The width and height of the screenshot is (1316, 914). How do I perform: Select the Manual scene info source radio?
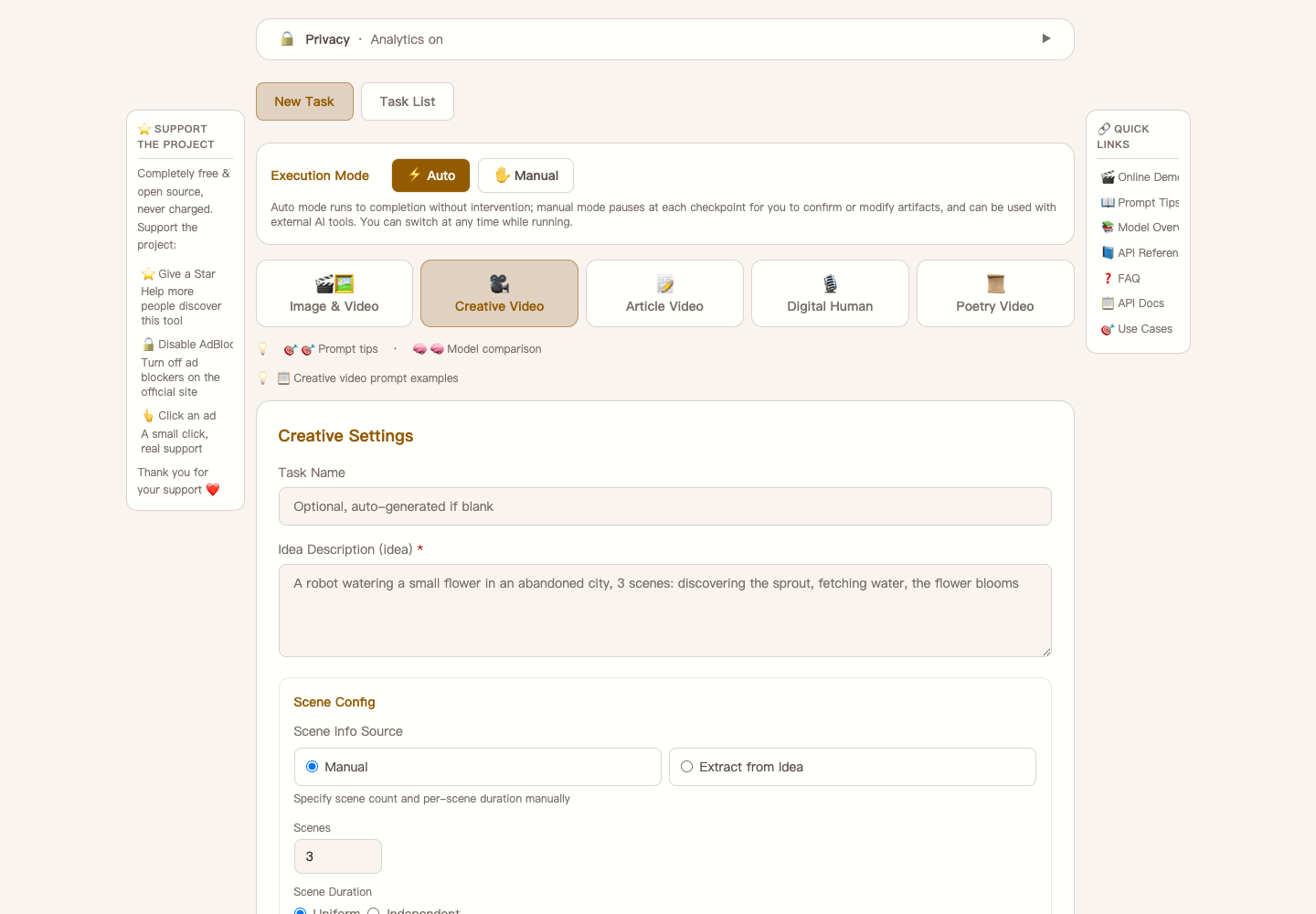pyautogui.click(x=312, y=767)
